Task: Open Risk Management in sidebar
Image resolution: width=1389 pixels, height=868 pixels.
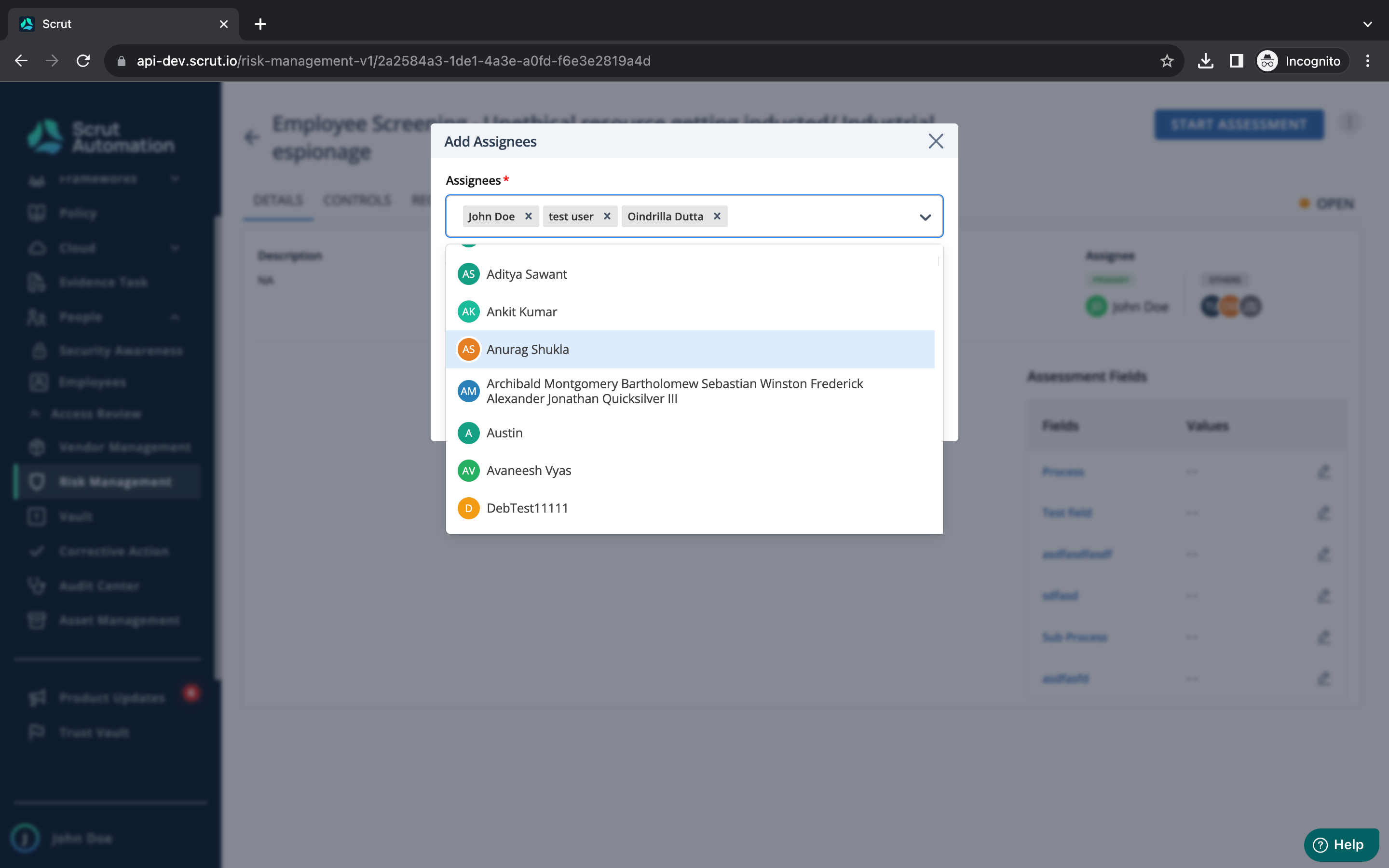Action: tap(108, 482)
